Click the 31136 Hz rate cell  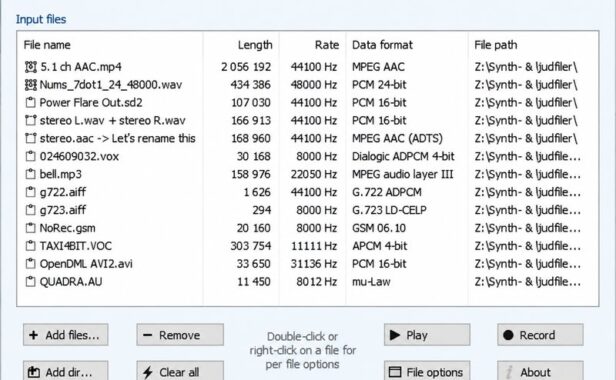tap(314, 264)
